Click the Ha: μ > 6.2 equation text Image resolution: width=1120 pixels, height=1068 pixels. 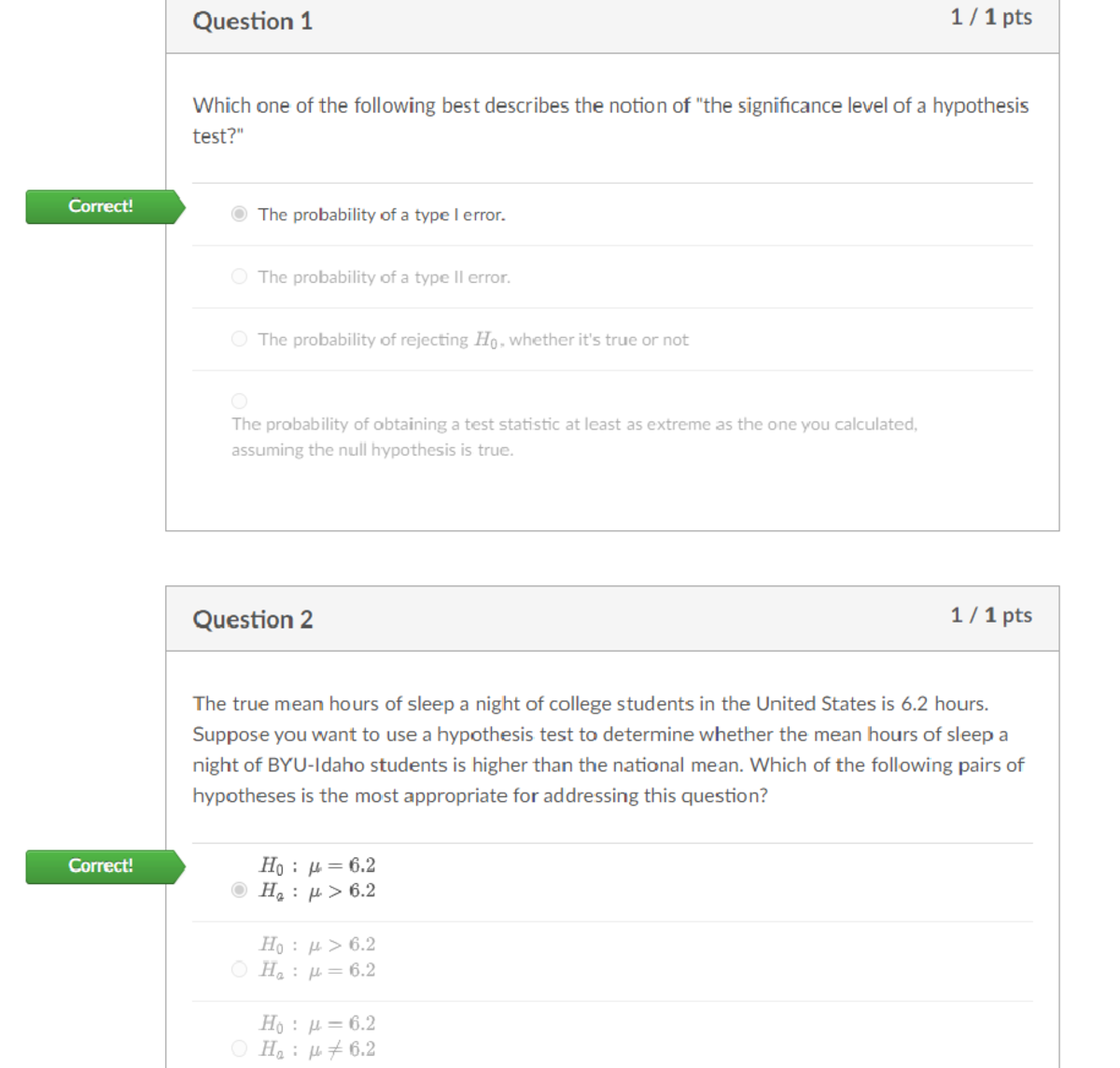pos(317,891)
